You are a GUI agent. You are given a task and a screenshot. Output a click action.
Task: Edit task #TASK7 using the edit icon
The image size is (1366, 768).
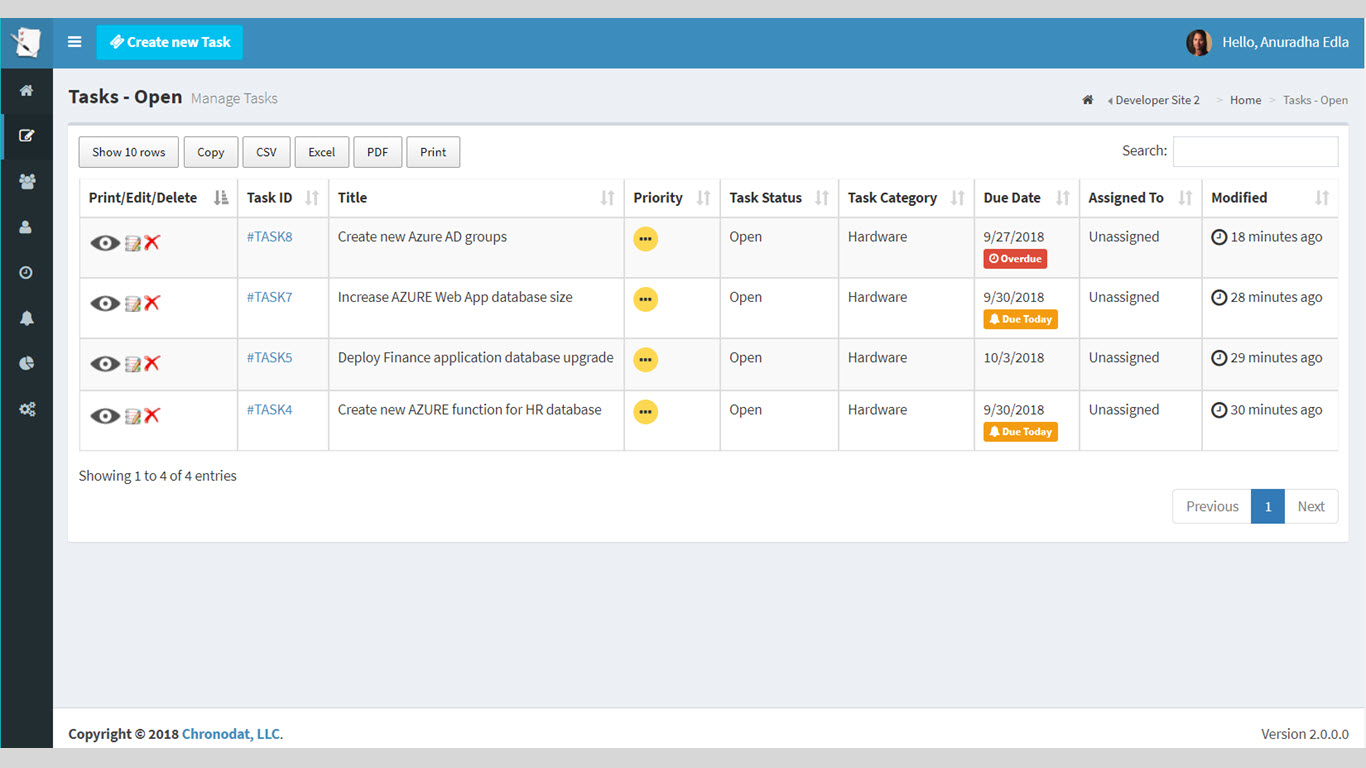tap(133, 303)
